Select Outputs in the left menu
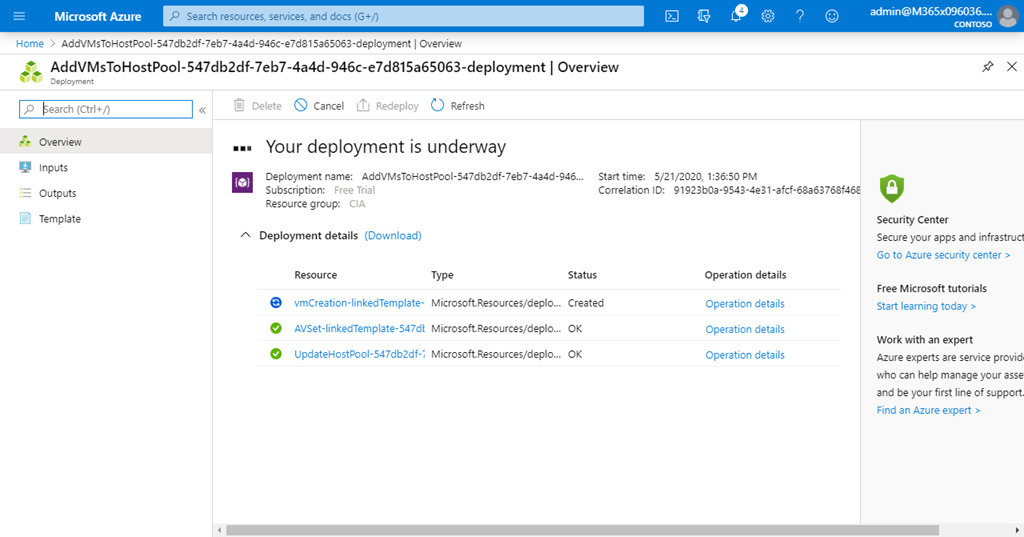This screenshot has width=1024, height=537. click(x=57, y=193)
